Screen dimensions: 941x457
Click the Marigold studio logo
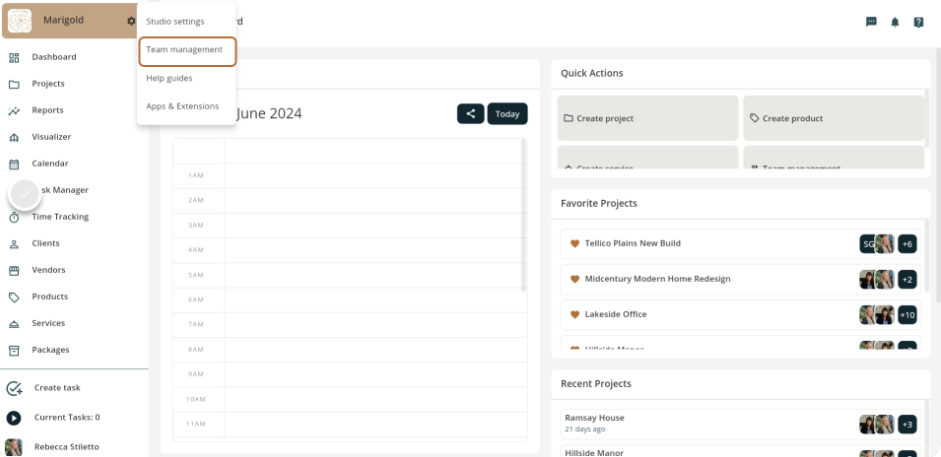pos(20,21)
